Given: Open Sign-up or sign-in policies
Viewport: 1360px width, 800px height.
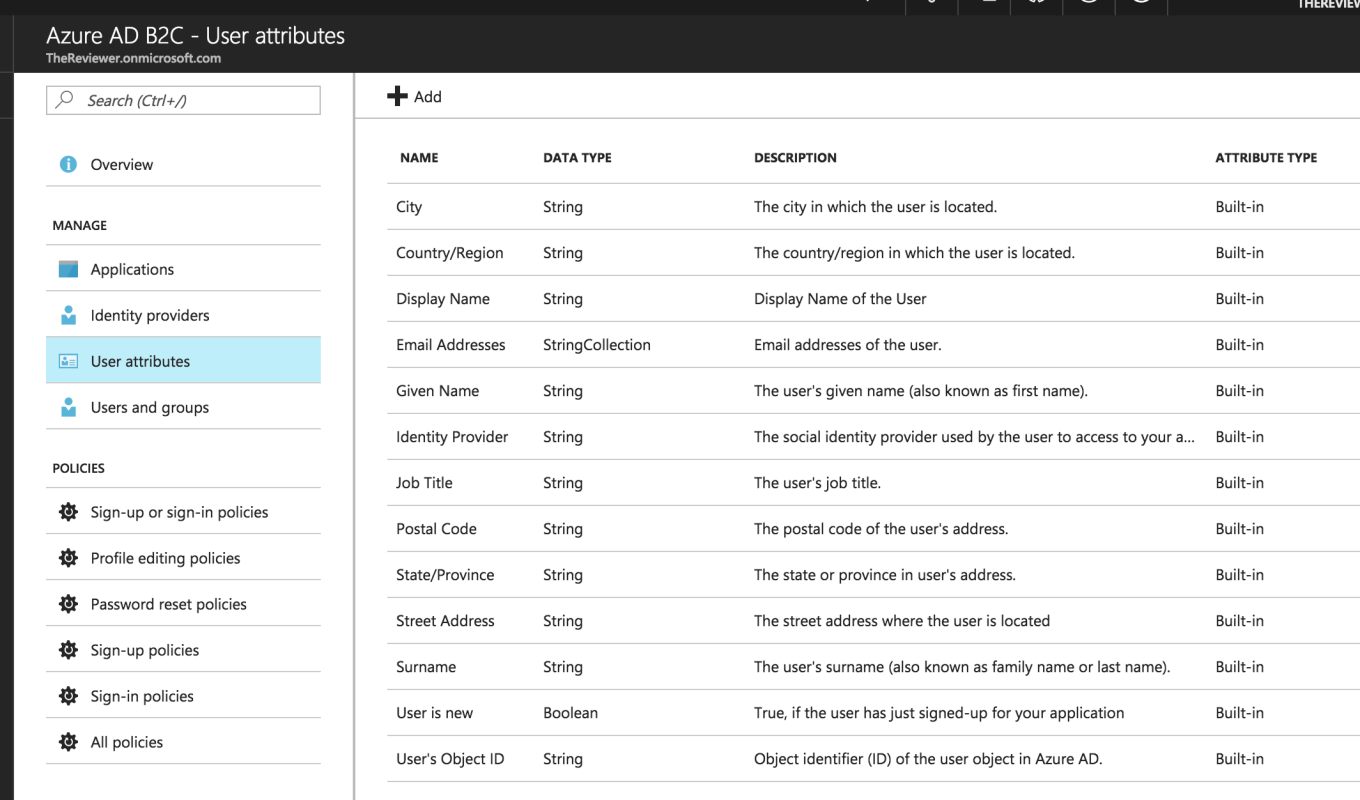Looking at the screenshot, I should coord(183,512).
